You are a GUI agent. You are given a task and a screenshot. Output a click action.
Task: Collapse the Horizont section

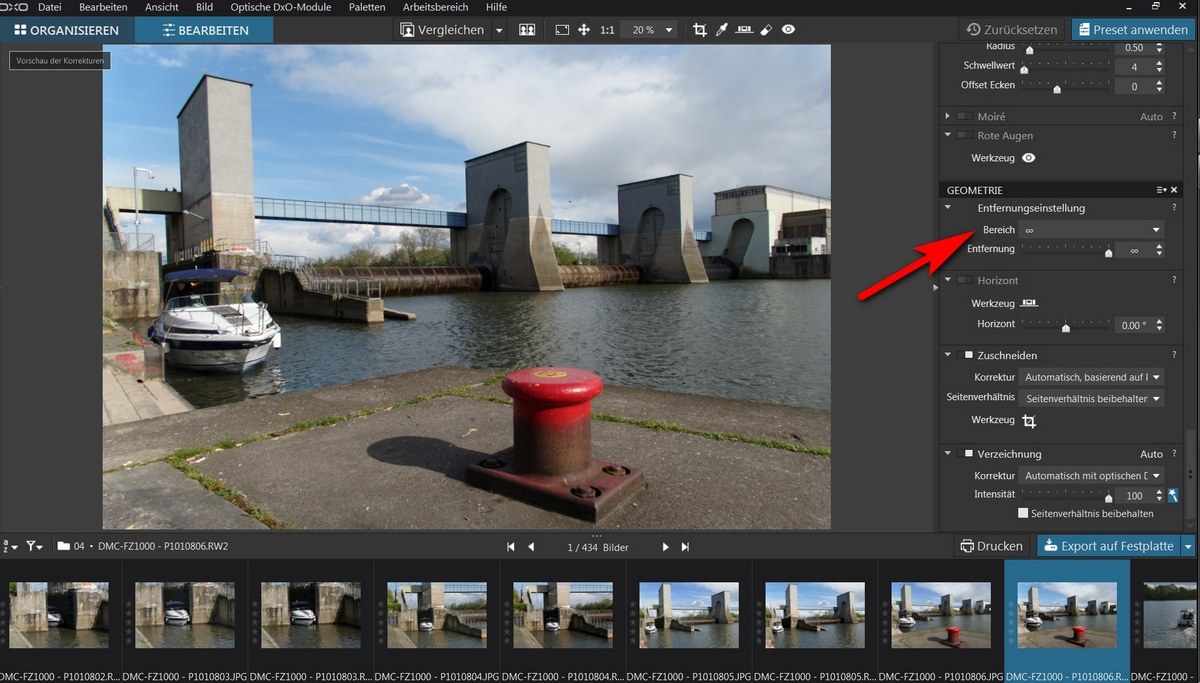[948, 281]
